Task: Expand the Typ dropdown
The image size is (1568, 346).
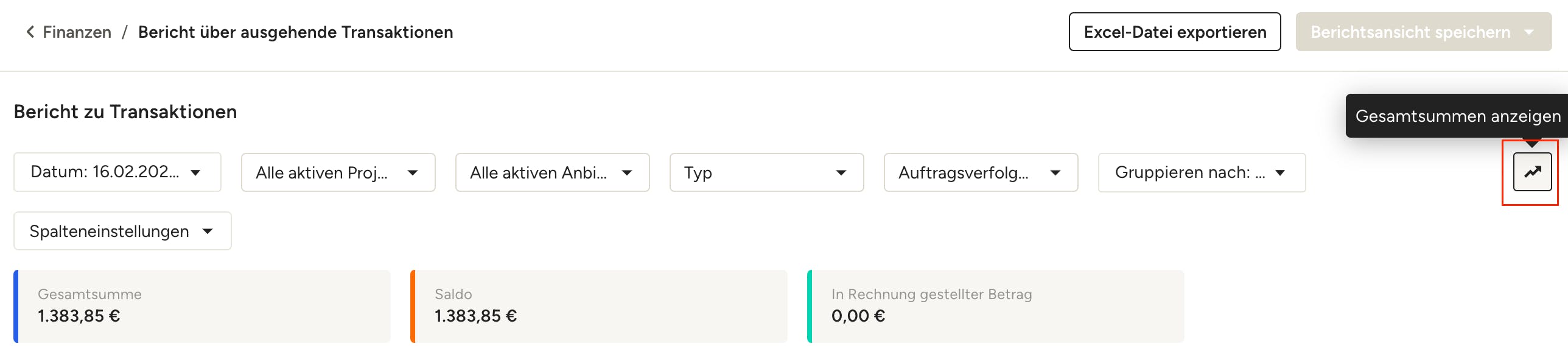Action: [766, 172]
